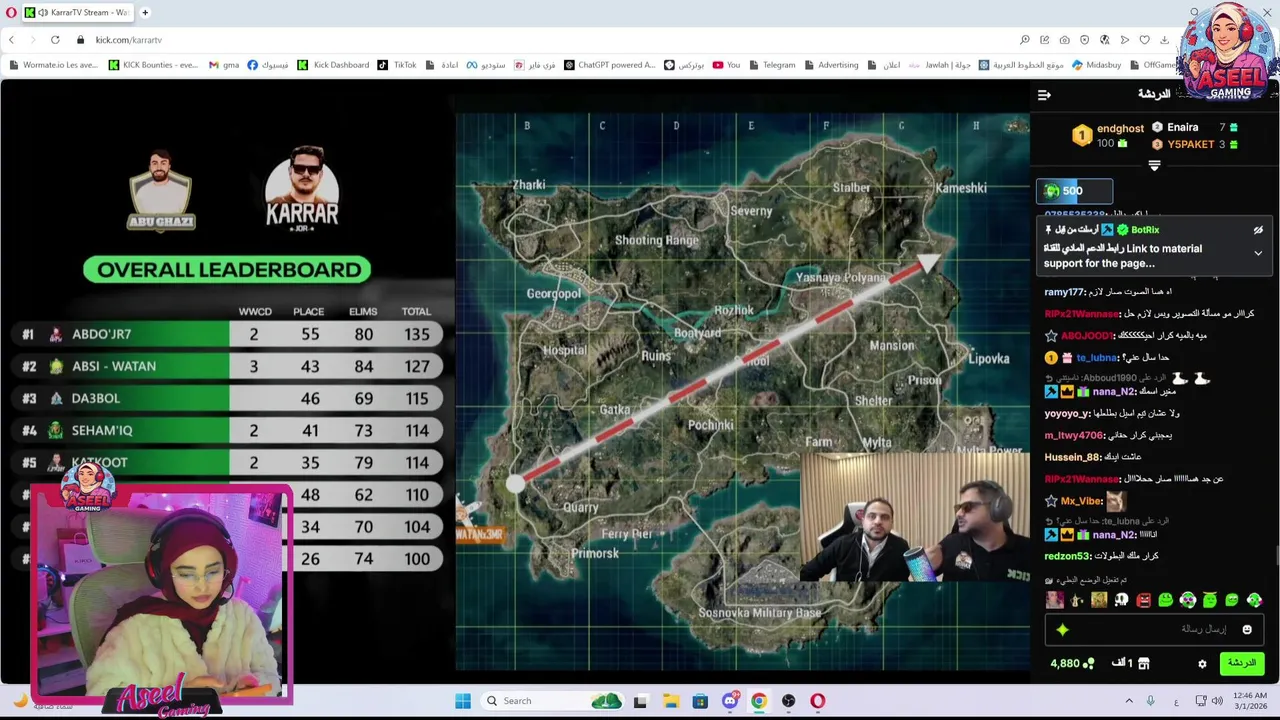Image resolution: width=1280 pixels, height=720 pixels.
Task: Open Chrome from the taskbar
Action: (759, 701)
